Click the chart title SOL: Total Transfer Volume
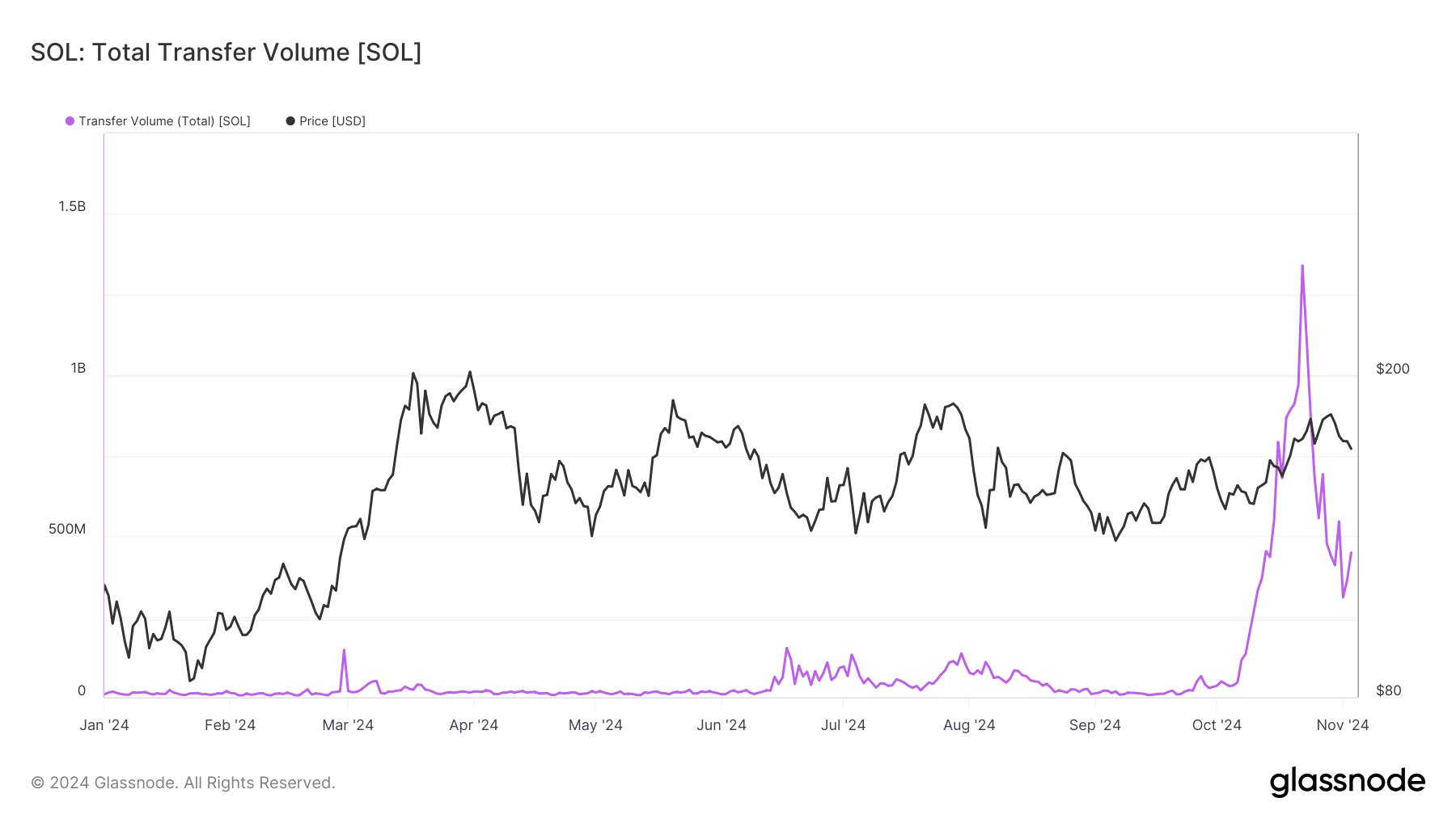Image resolution: width=1456 pixels, height=819 pixels. (226, 53)
